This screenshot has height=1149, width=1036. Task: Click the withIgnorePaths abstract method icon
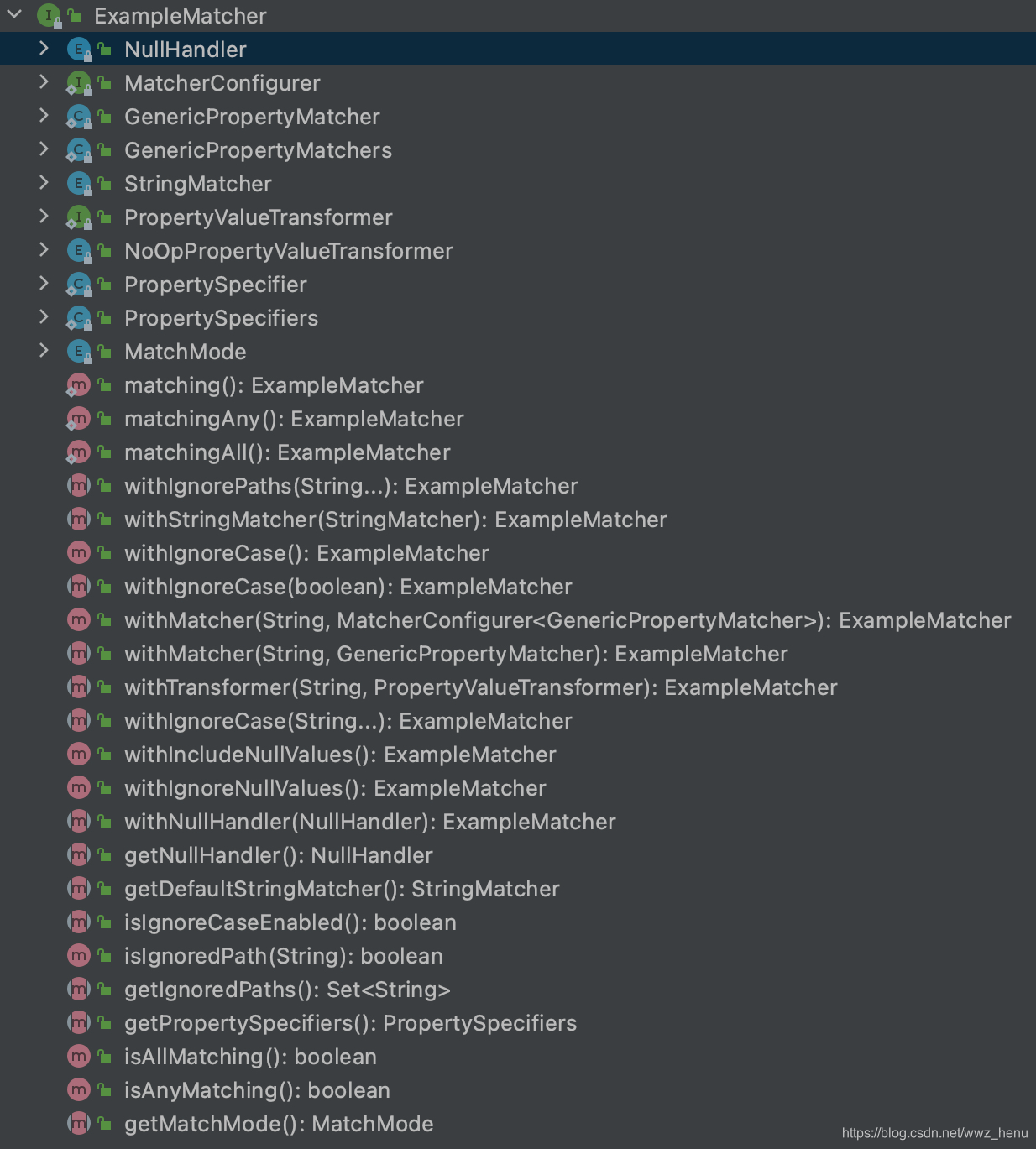(79, 485)
